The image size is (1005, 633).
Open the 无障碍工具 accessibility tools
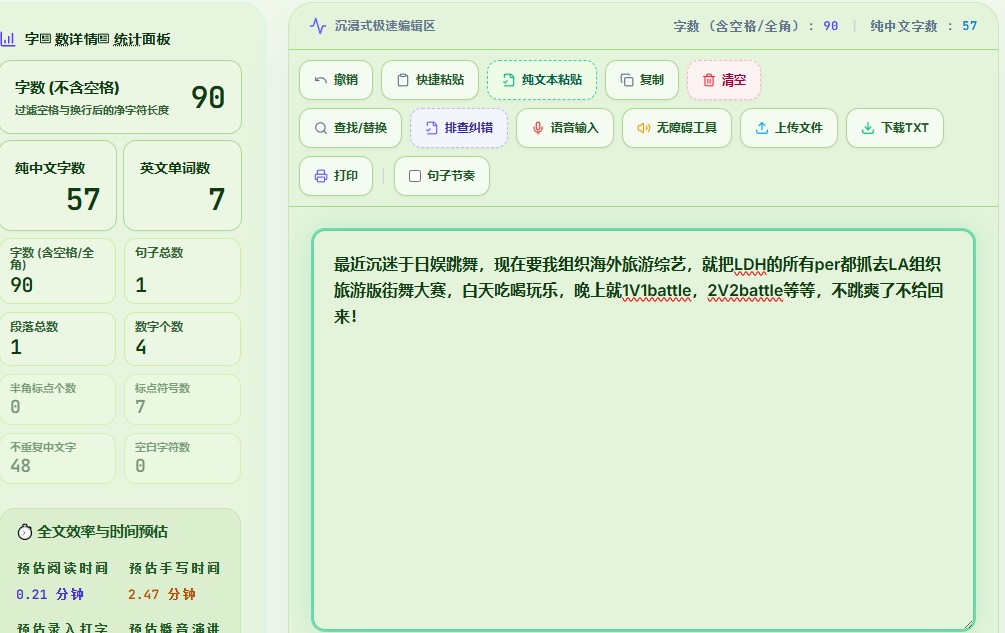tap(677, 128)
